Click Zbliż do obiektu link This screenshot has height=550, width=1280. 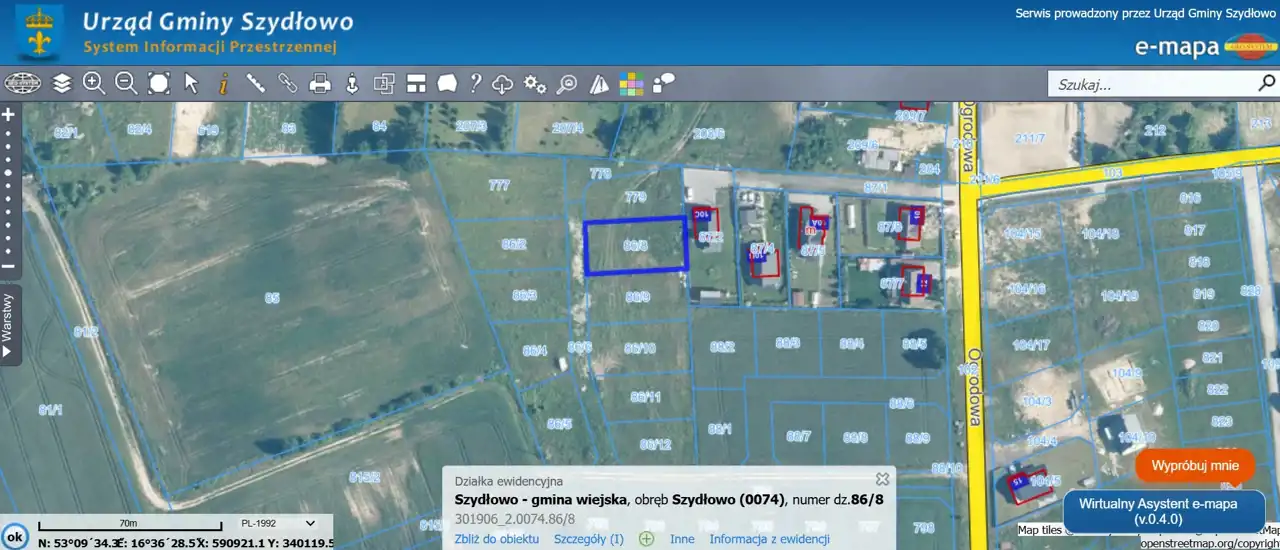(x=497, y=539)
